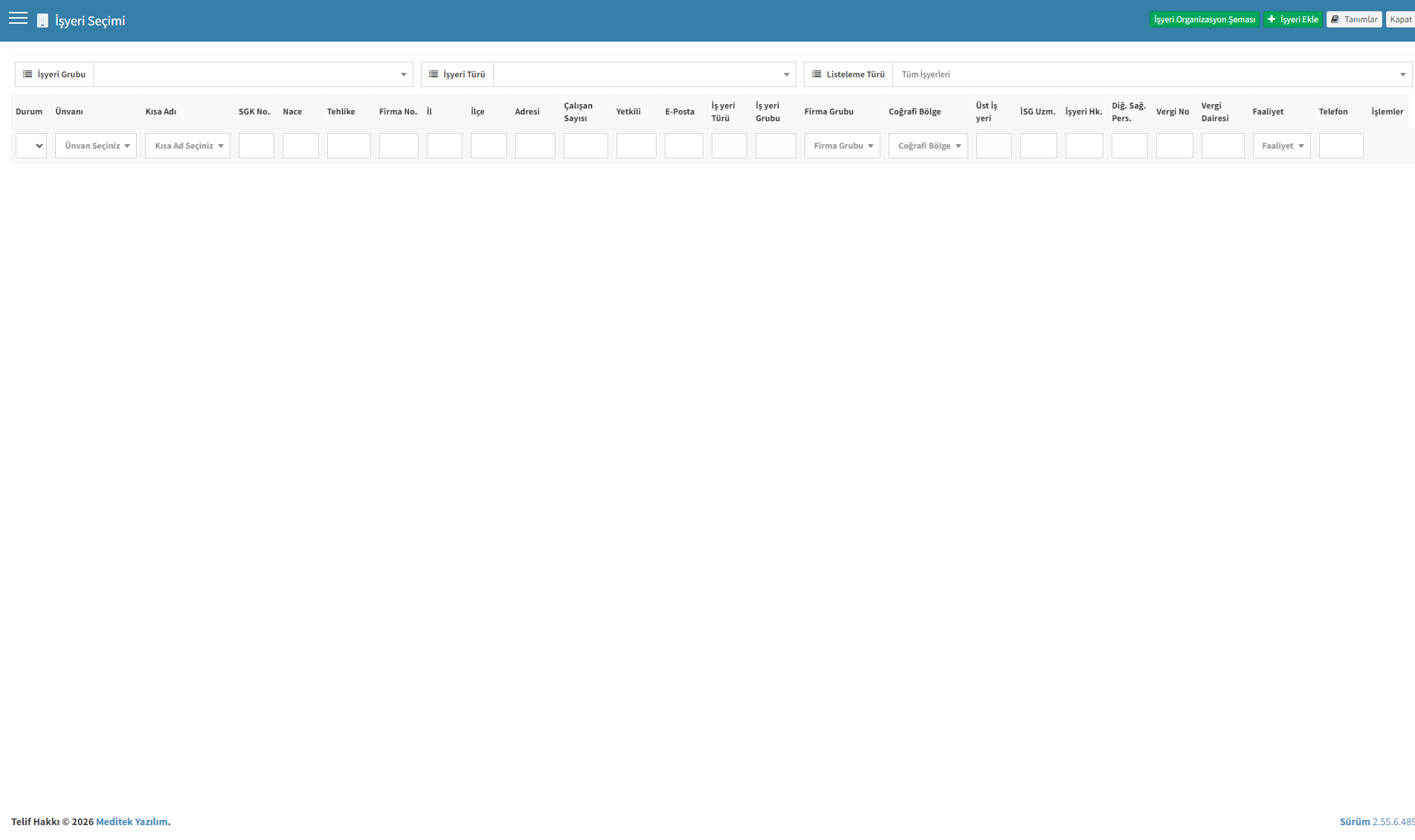Click the list icon next to İşyeri Türü
Screen dimensions: 1415x840
[433, 74]
